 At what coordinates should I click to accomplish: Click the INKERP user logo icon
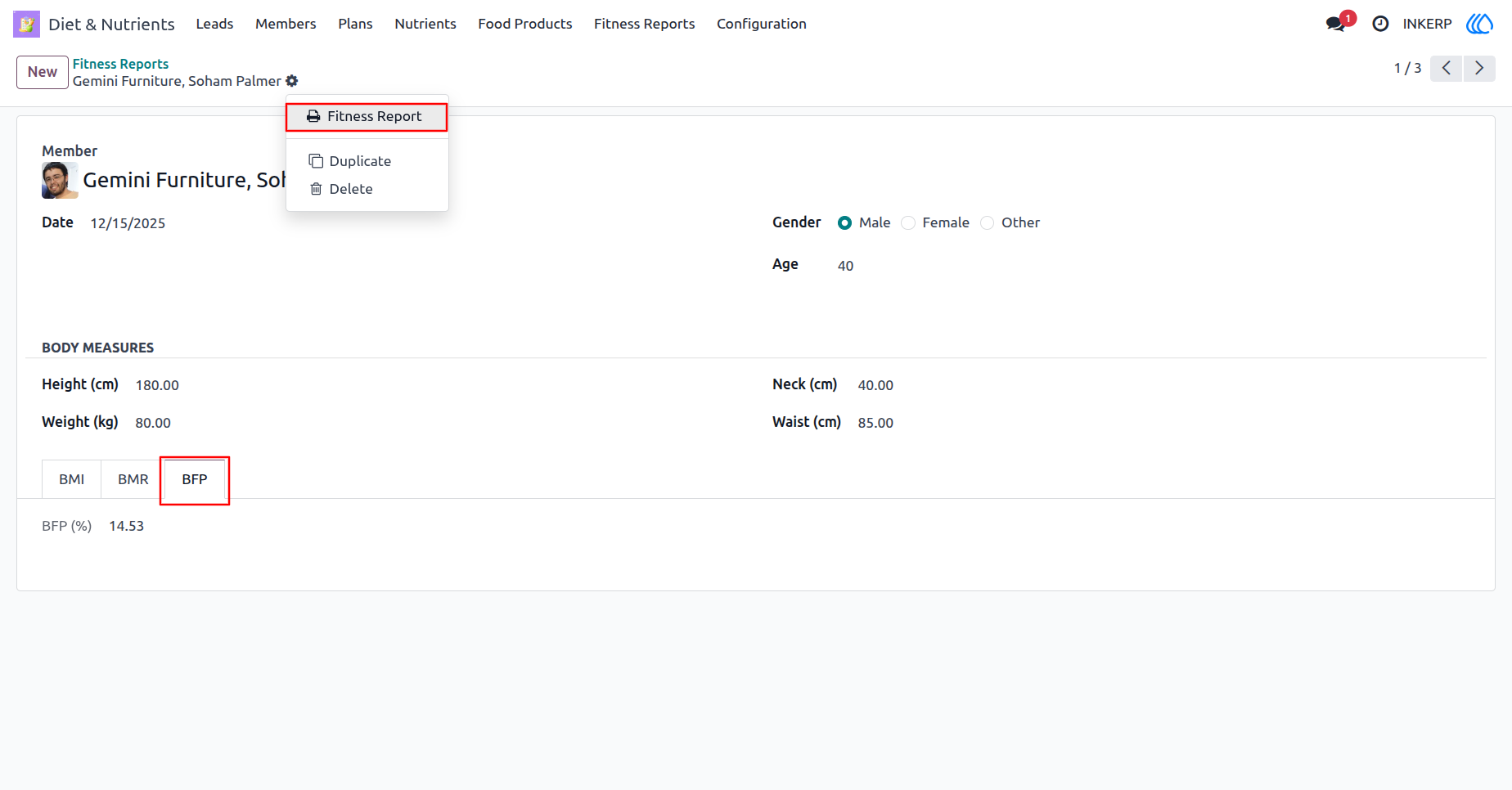point(1479,24)
